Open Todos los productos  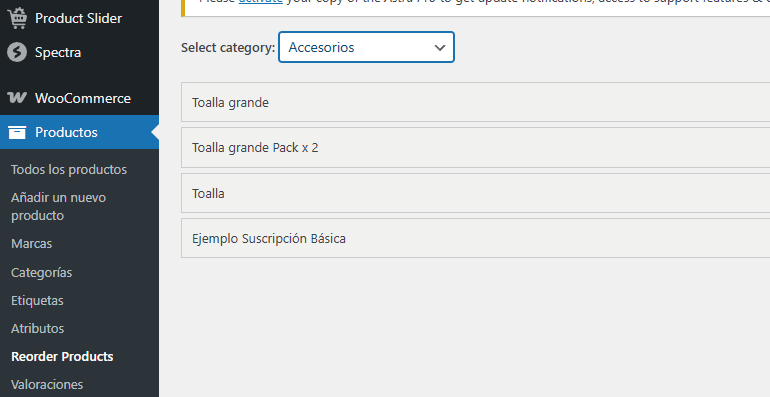(69, 170)
